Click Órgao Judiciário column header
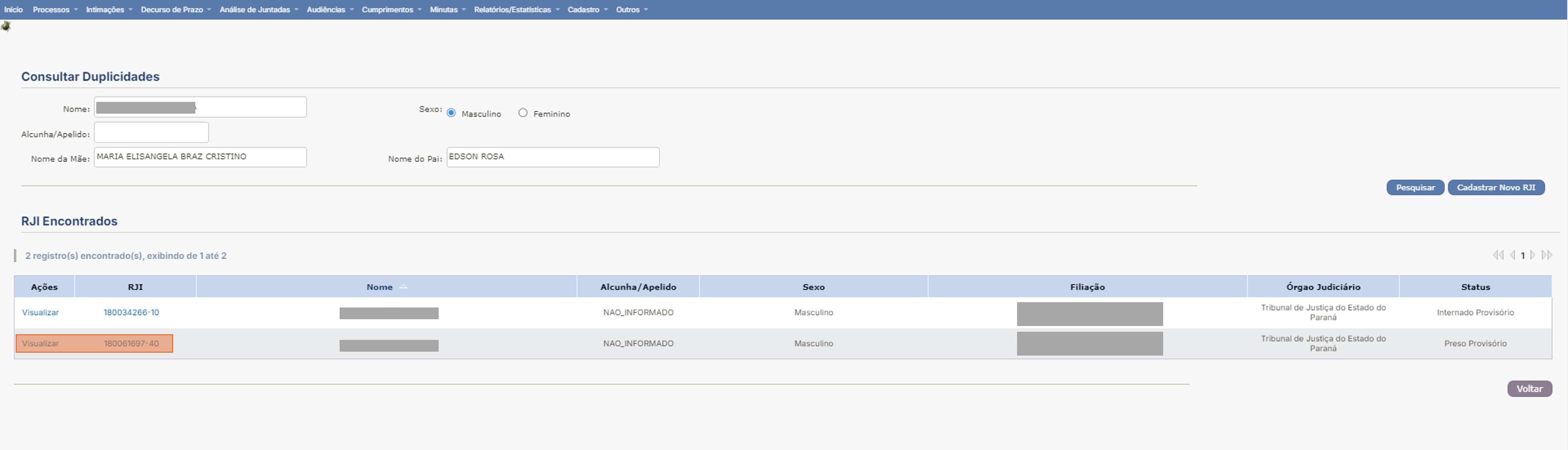Viewport: 1568px width, 450px height. [x=1323, y=287]
